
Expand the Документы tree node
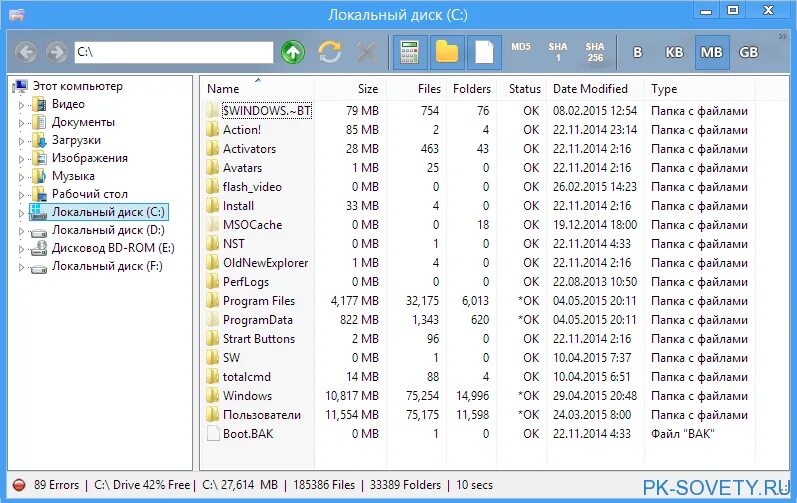(21, 123)
